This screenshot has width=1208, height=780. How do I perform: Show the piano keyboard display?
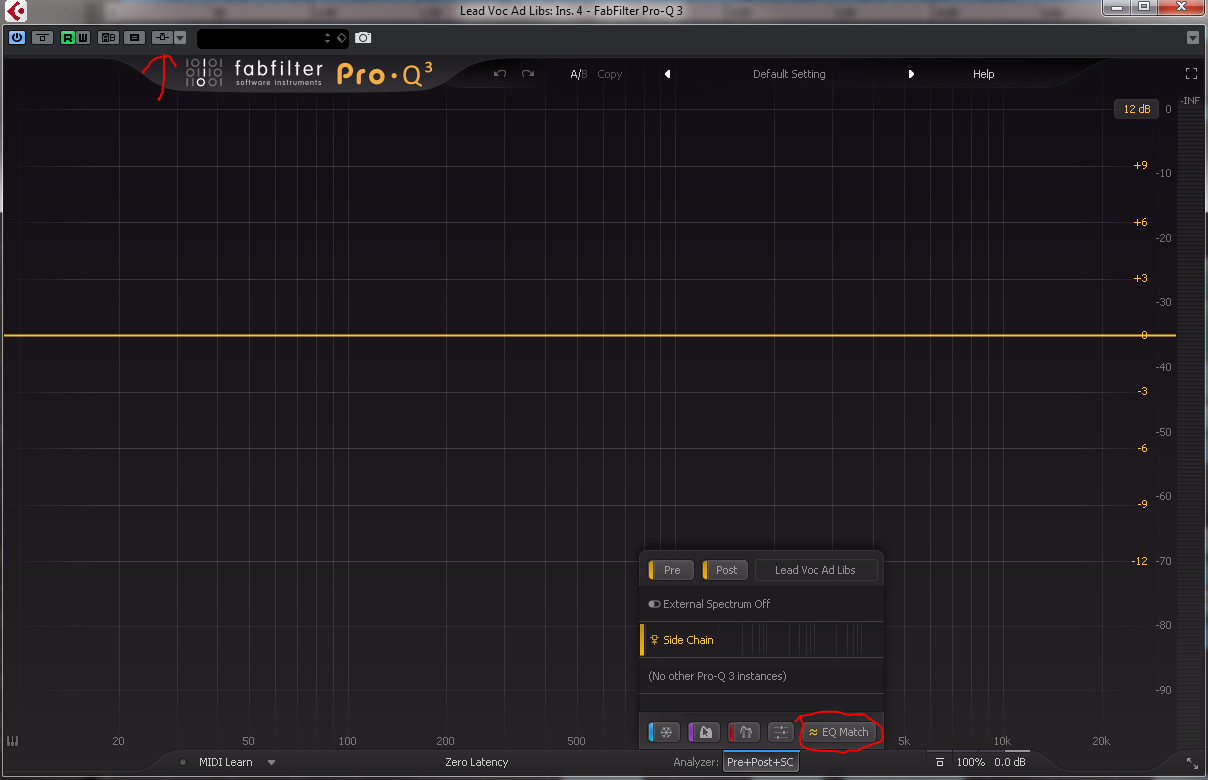point(13,741)
